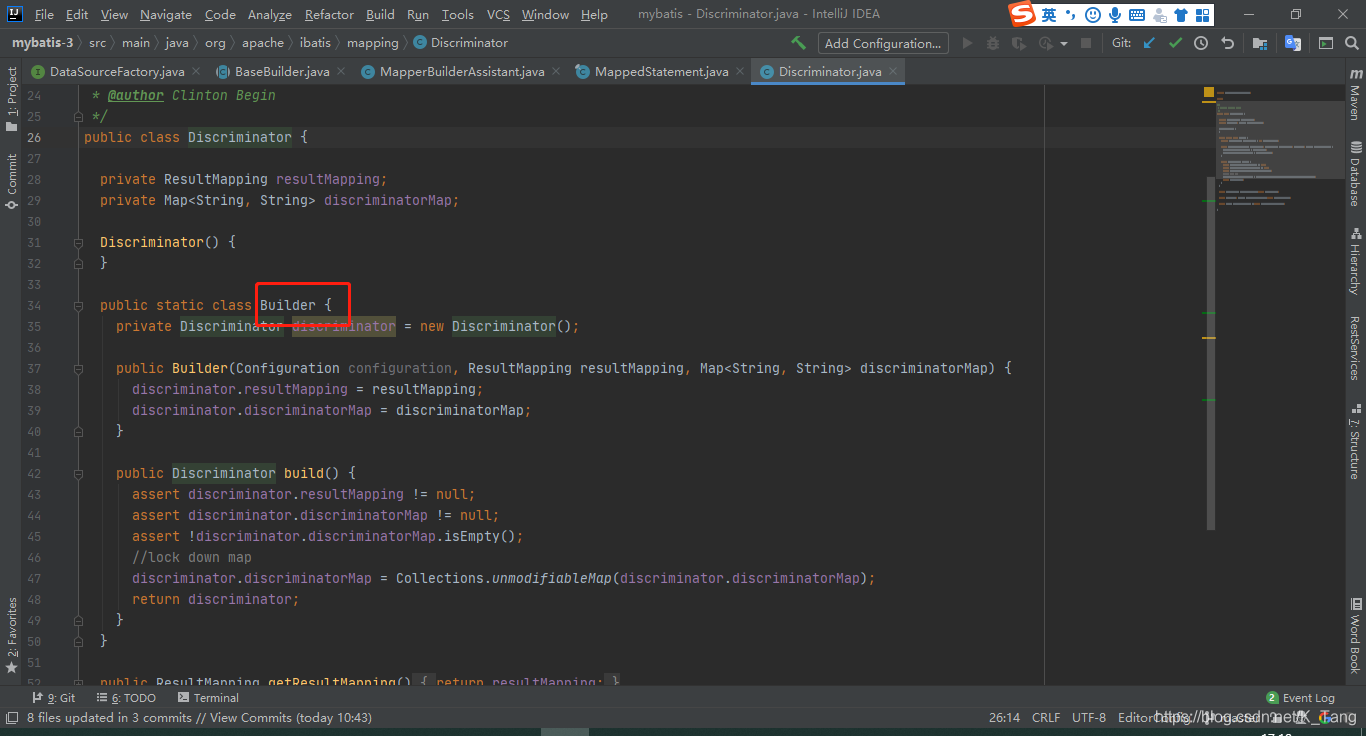Screen dimensions: 1366x736
Task: Open the Hierarchy tool window
Action: point(1356,262)
